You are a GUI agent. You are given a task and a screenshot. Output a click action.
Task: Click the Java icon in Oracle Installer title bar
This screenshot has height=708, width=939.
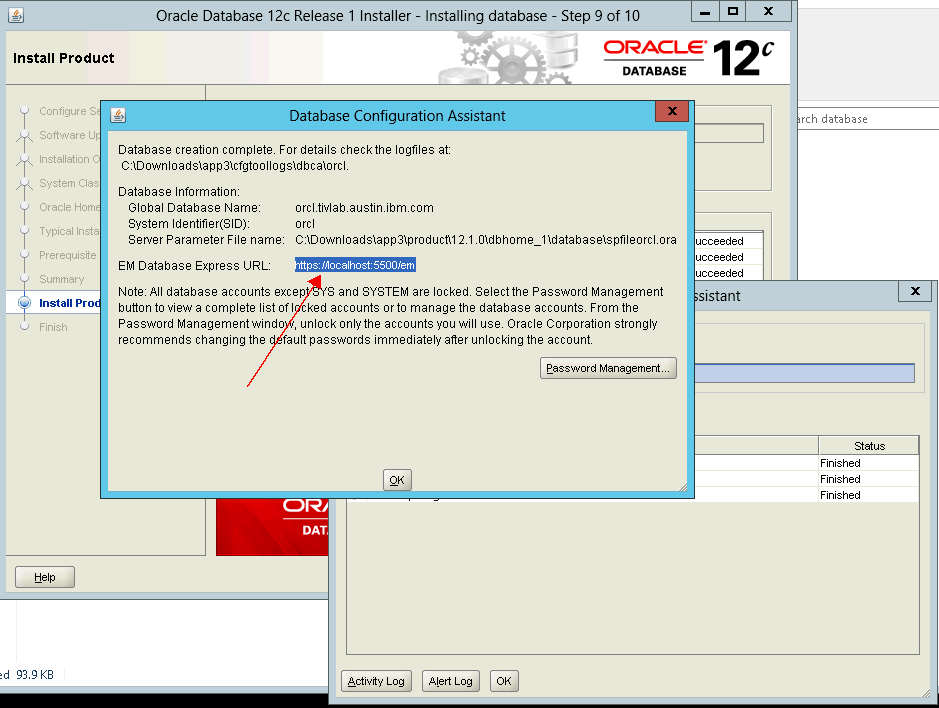pyautogui.click(x=16, y=15)
